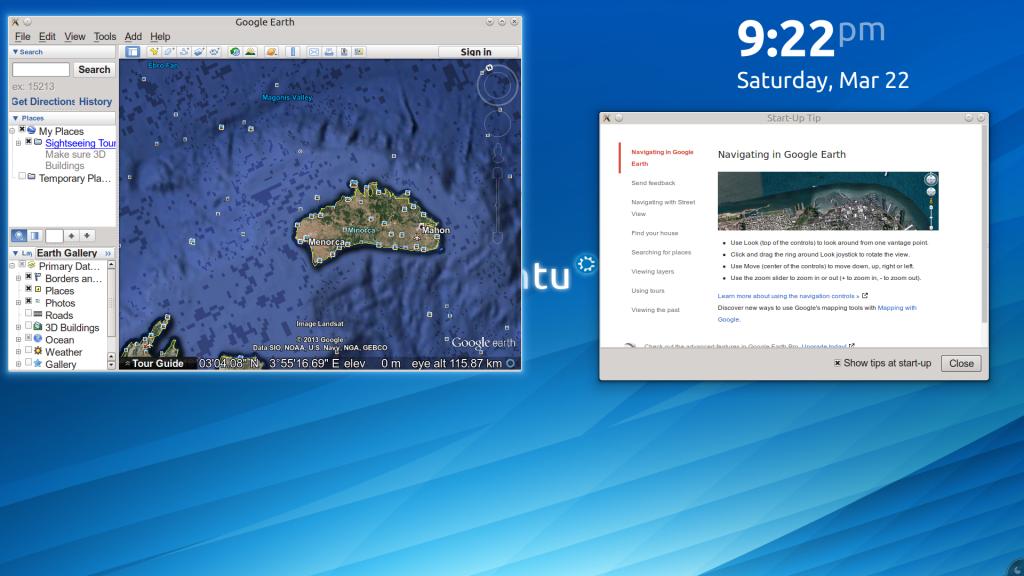Click the search magnifier icon below Places
1024x576 pixels.
(x=19, y=236)
